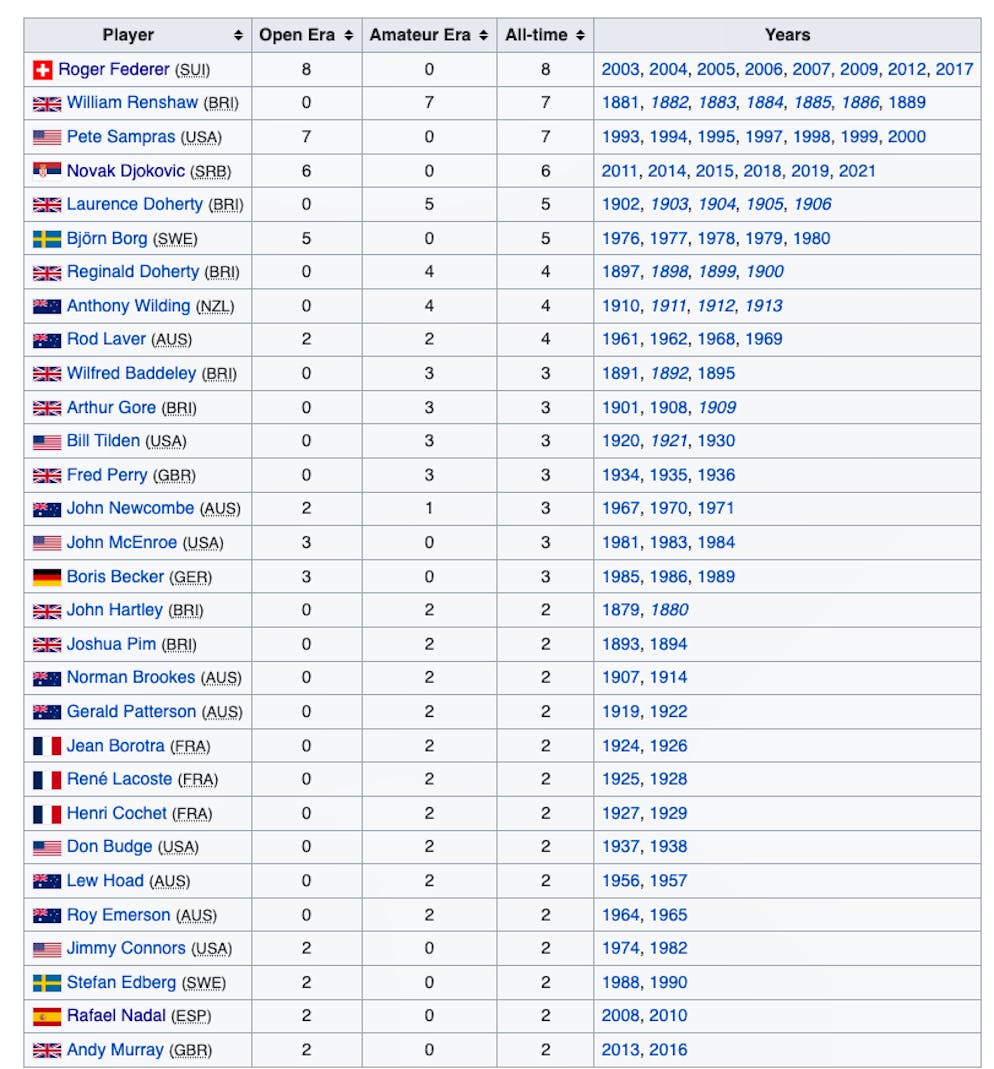Viewport: 994px width, 1069px height.
Task: Open the 2017 year link for Federer
Action: pyautogui.click(x=954, y=70)
